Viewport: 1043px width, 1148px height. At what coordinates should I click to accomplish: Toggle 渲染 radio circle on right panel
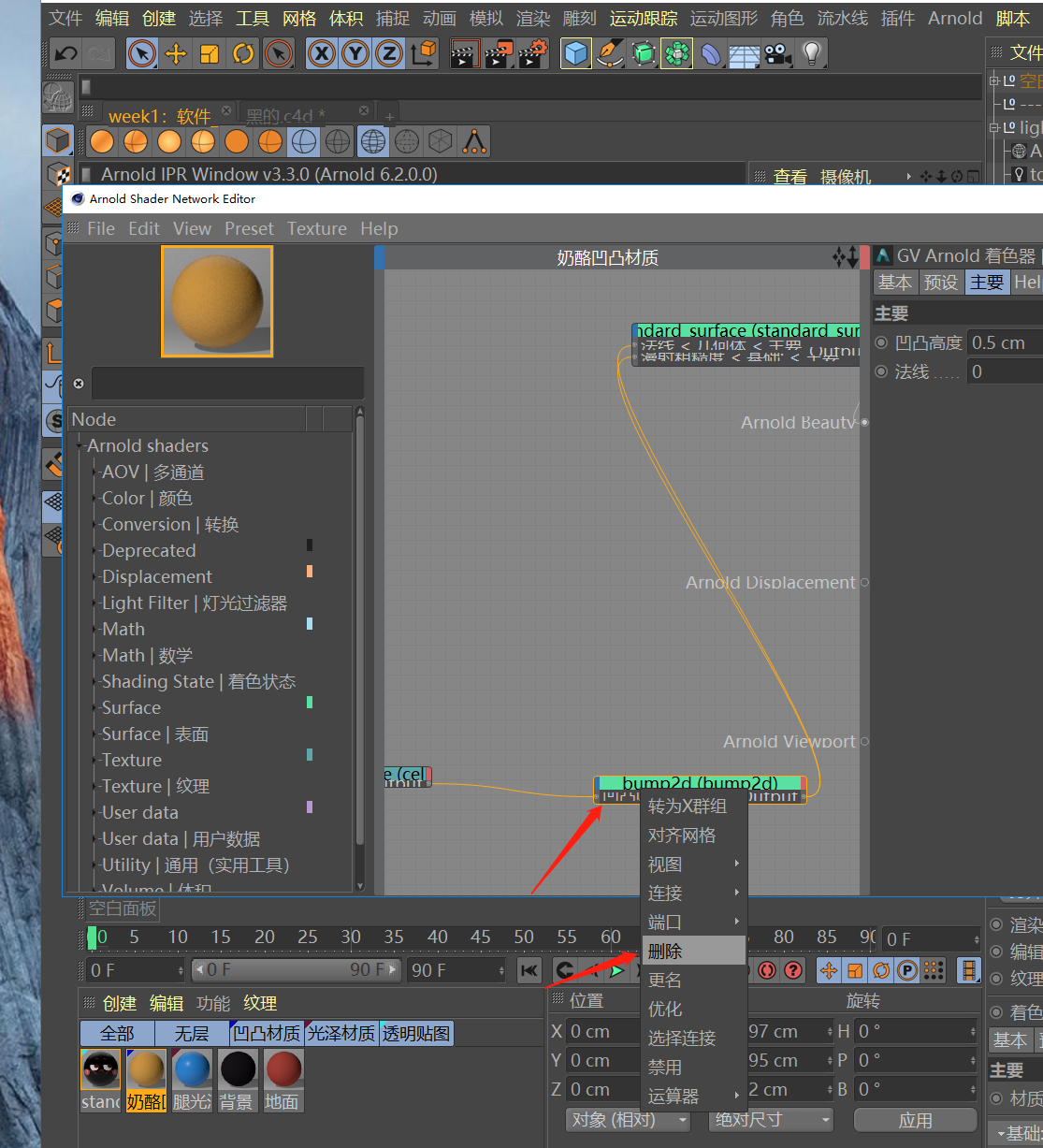coord(996,924)
